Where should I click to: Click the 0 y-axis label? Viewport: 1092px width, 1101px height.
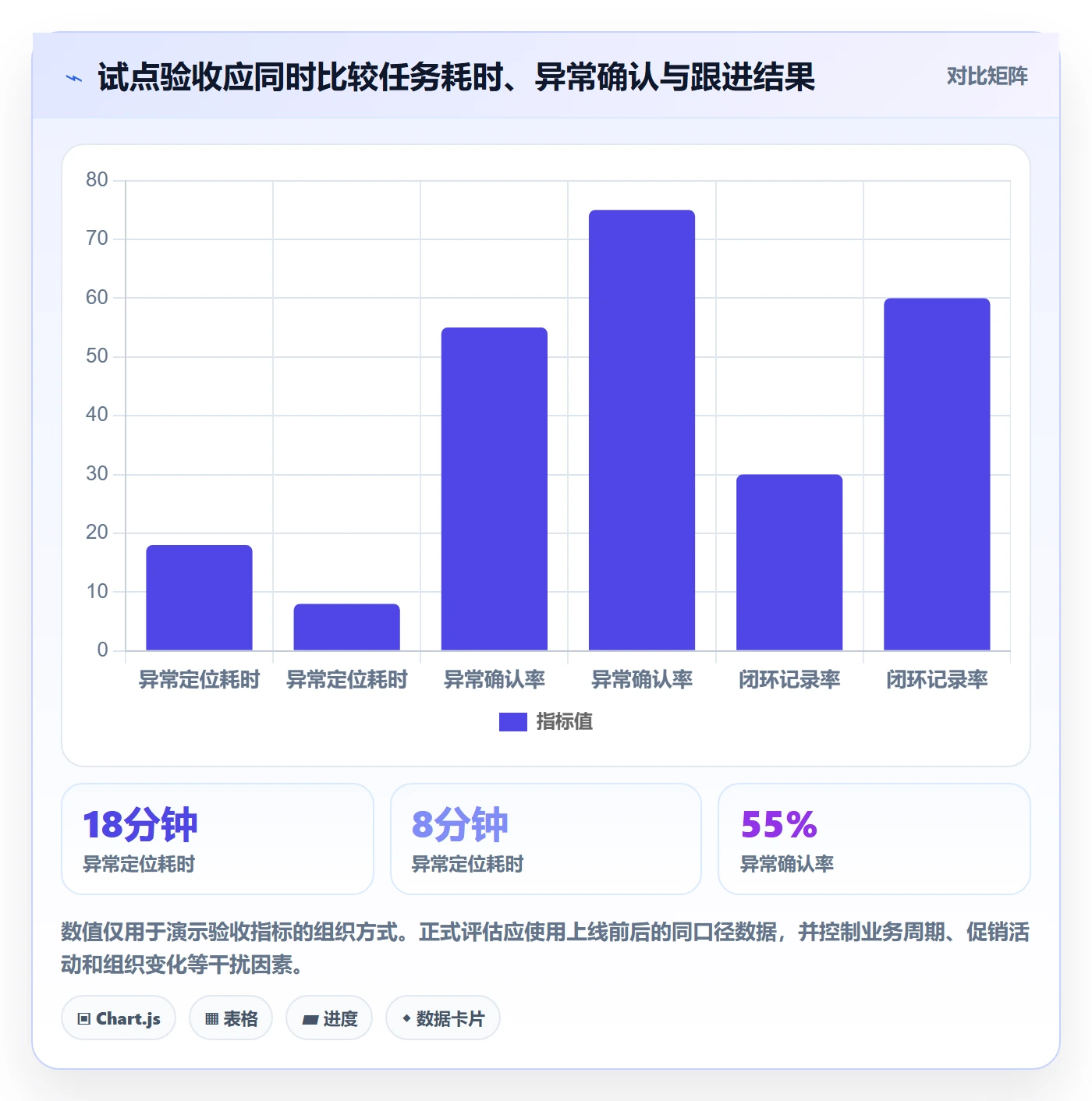[x=102, y=650]
